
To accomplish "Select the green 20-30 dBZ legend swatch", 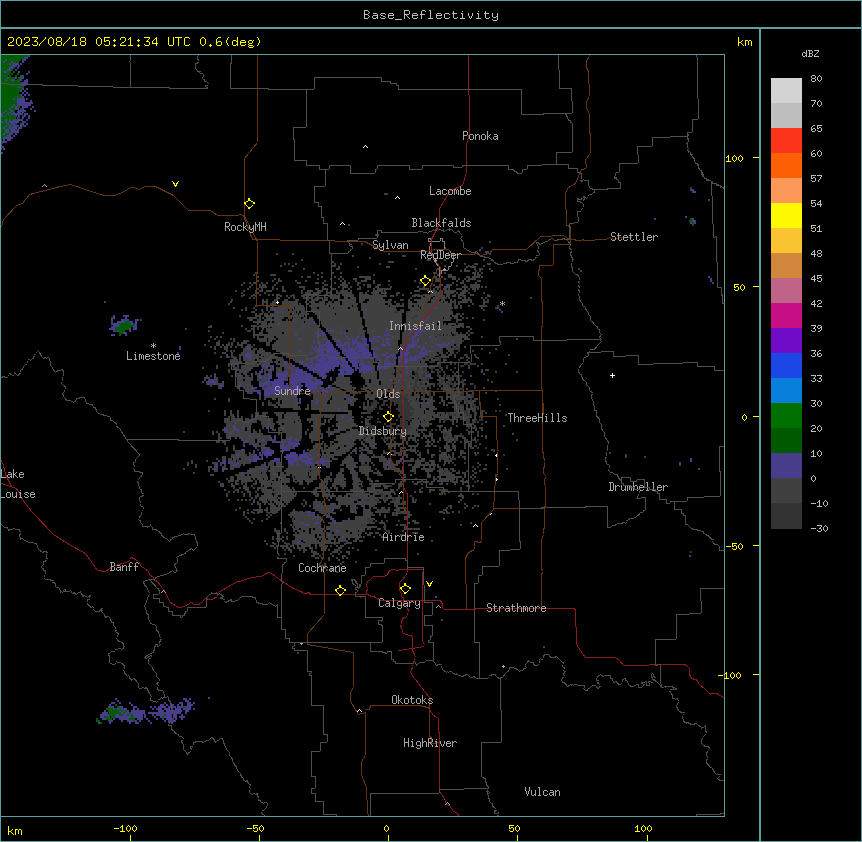I will [x=786, y=416].
